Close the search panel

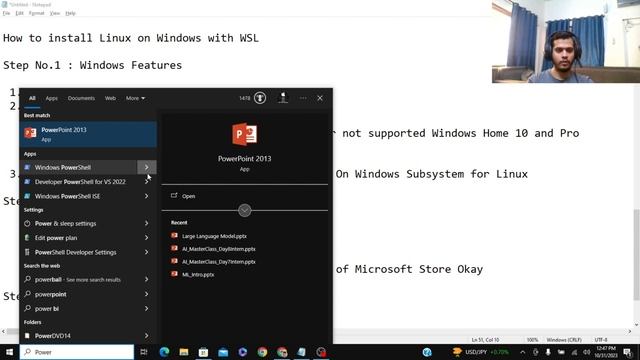point(320,98)
